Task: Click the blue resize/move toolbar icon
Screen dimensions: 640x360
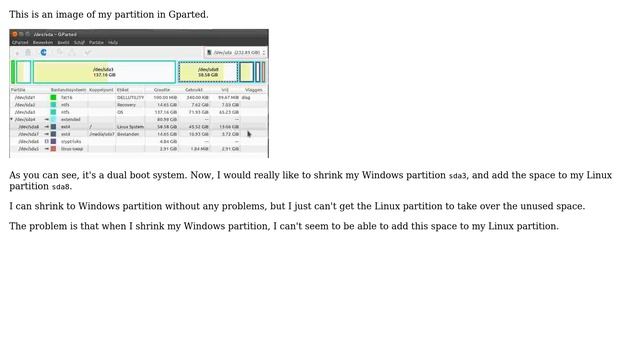Action: 43,52
